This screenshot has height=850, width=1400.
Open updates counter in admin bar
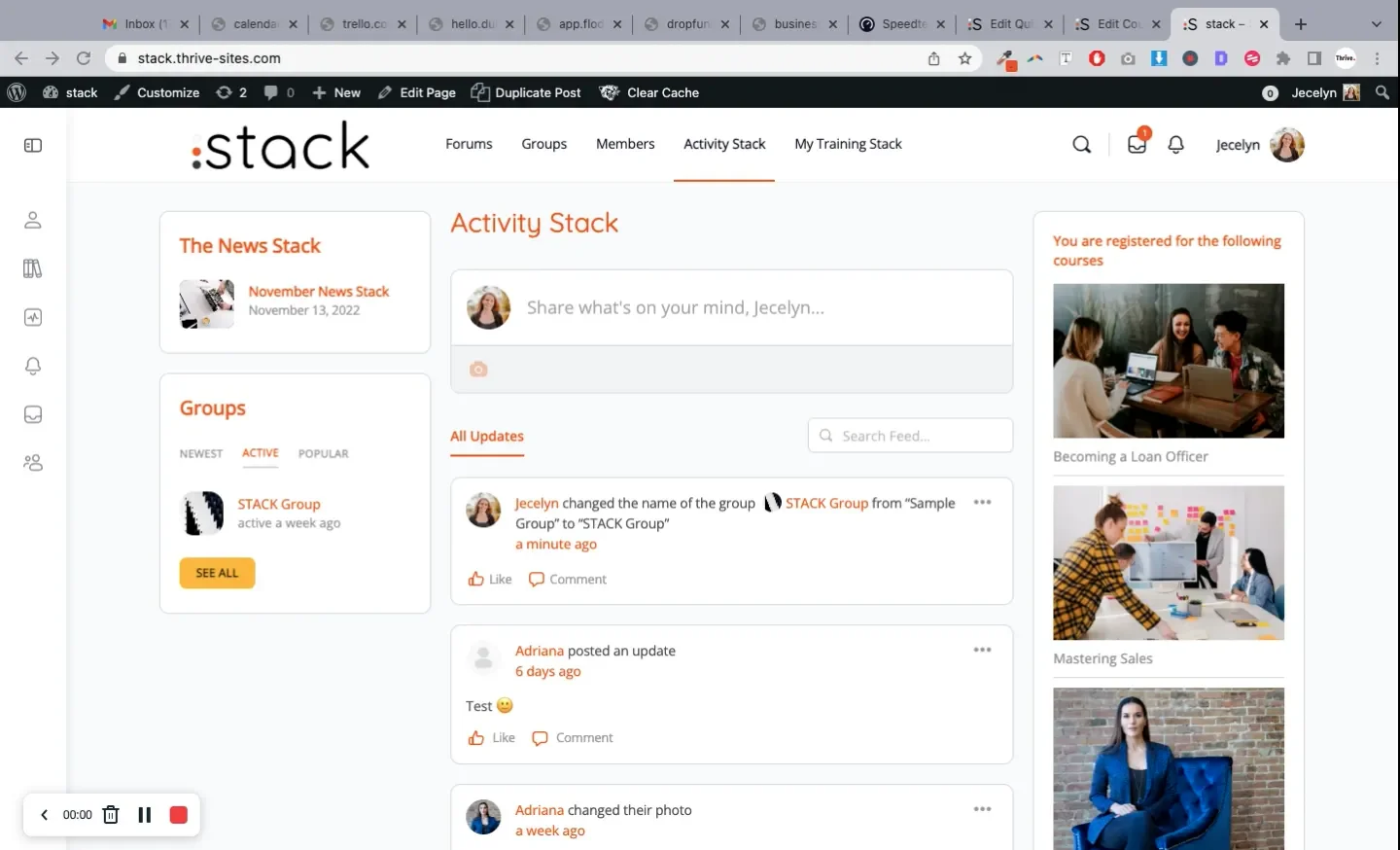pyautogui.click(x=231, y=92)
